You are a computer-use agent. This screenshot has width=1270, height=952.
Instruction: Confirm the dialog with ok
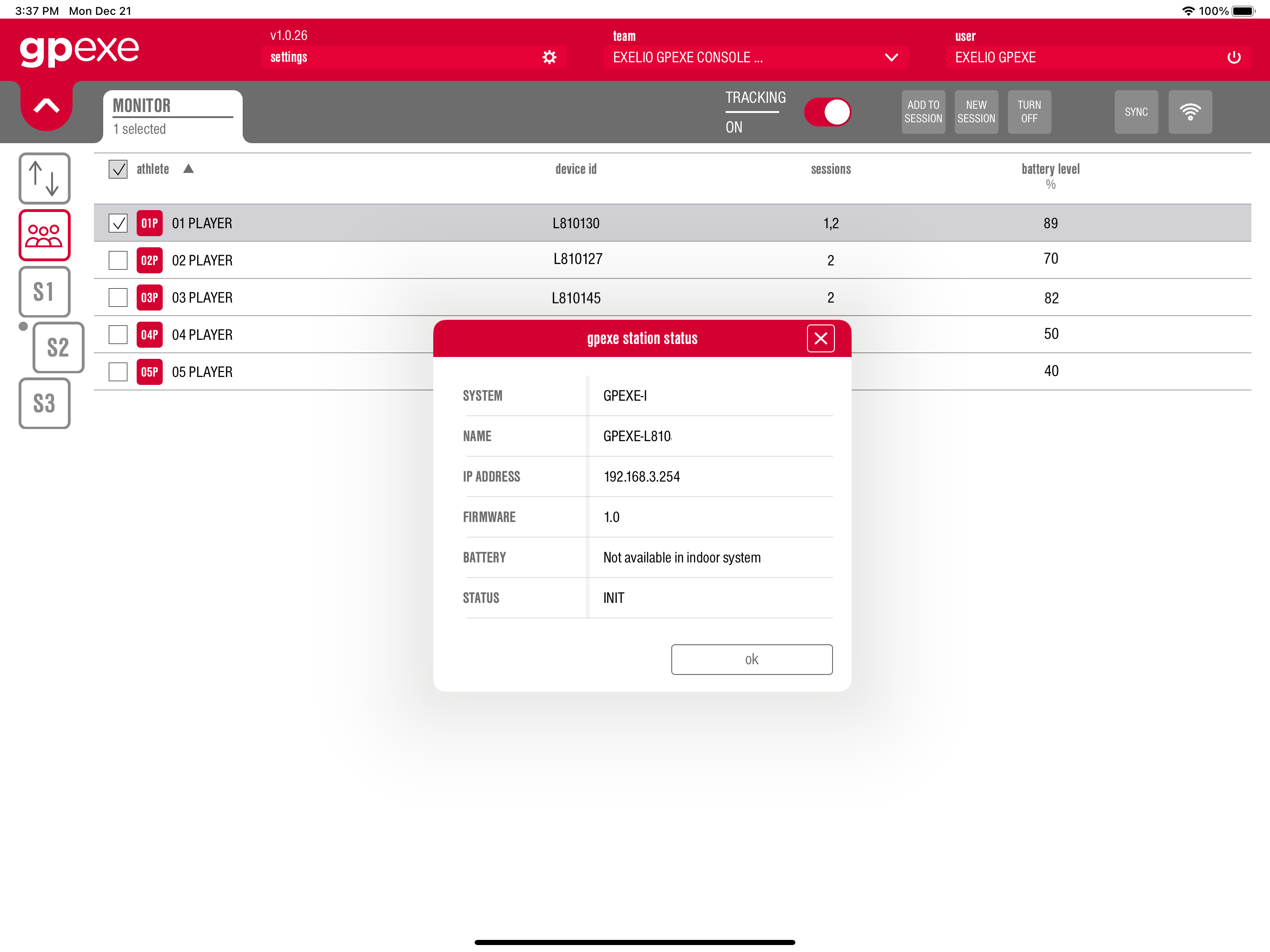(752, 659)
